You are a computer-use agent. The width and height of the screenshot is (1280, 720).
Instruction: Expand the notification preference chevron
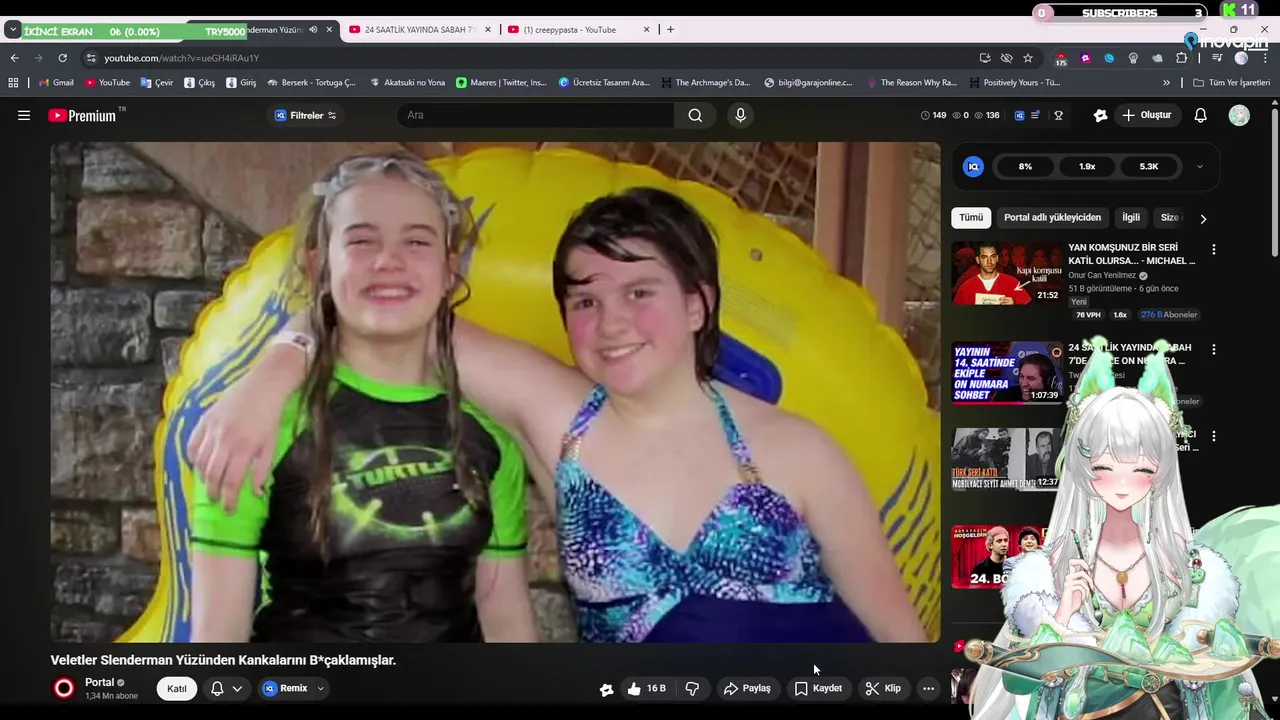pyautogui.click(x=237, y=689)
